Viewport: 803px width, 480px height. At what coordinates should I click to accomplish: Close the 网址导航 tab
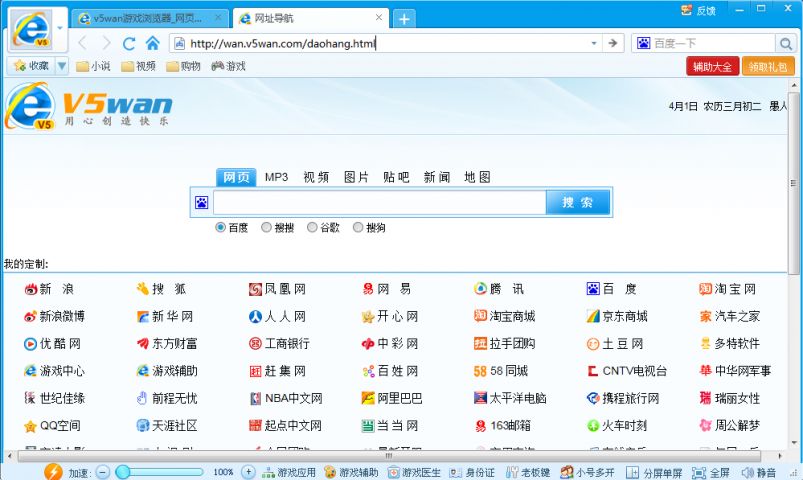click(378, 17)
